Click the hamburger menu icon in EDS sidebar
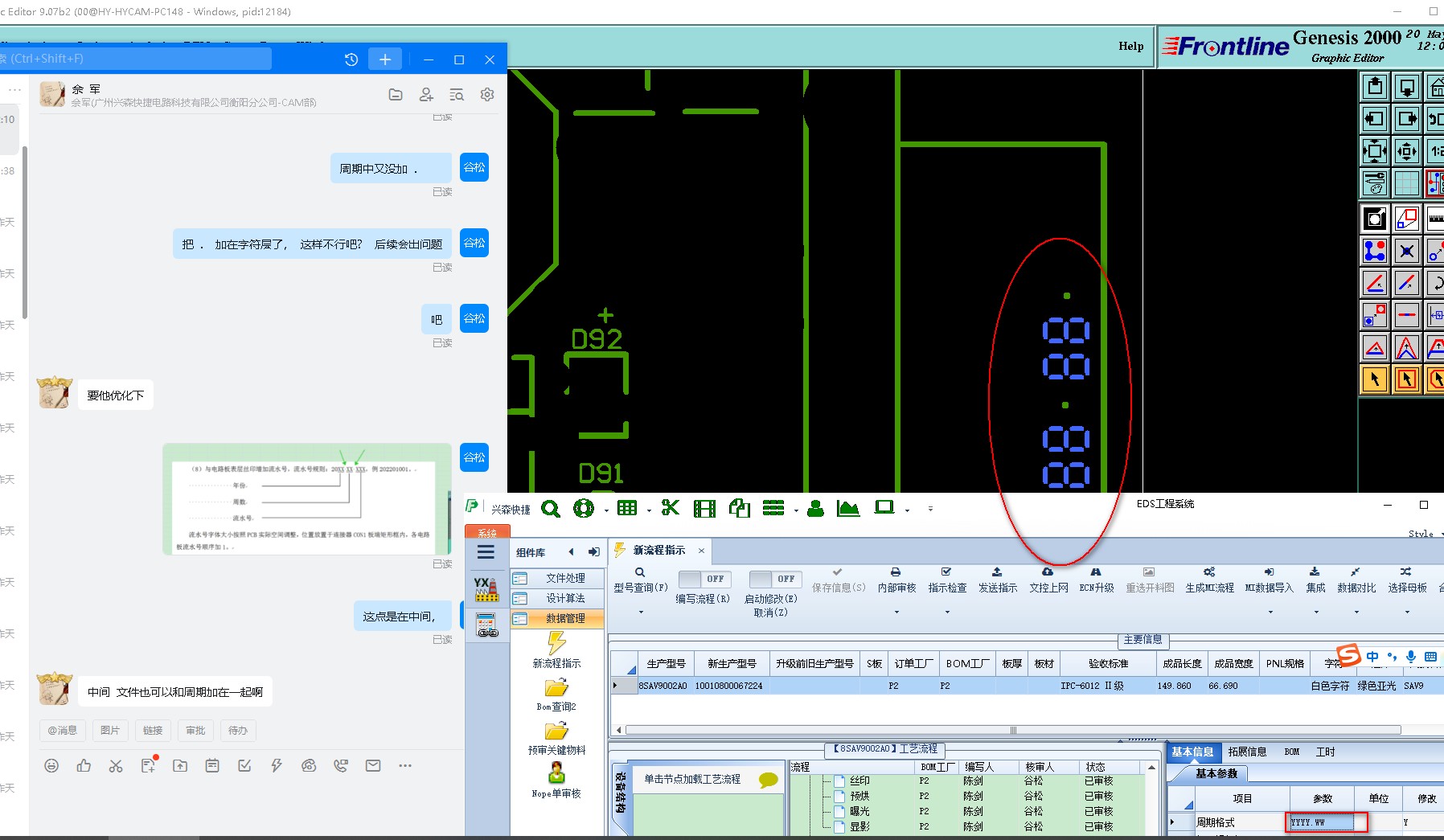 [486, 552]
